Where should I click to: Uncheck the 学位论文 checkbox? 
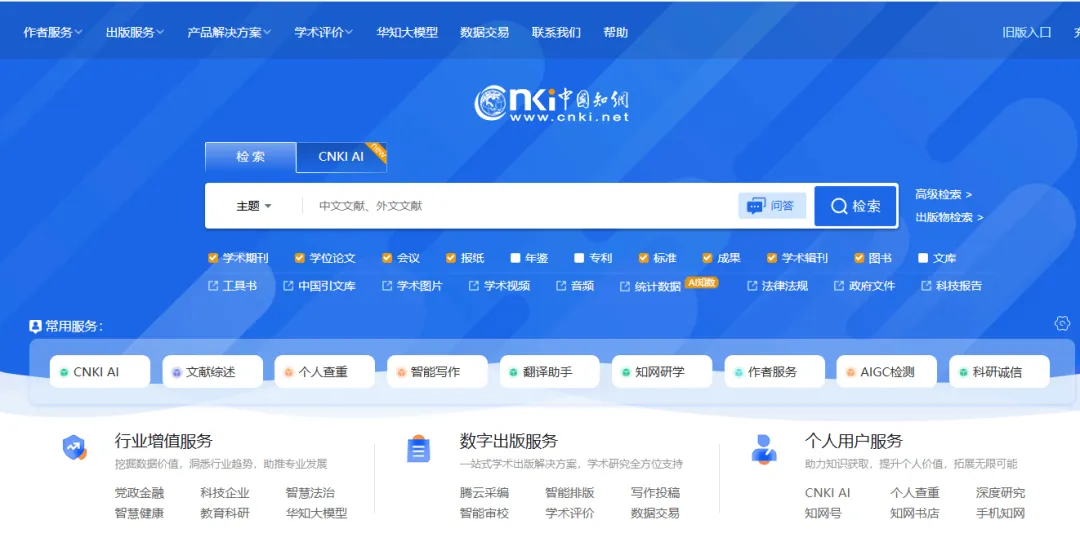click(x=300, y=258)
